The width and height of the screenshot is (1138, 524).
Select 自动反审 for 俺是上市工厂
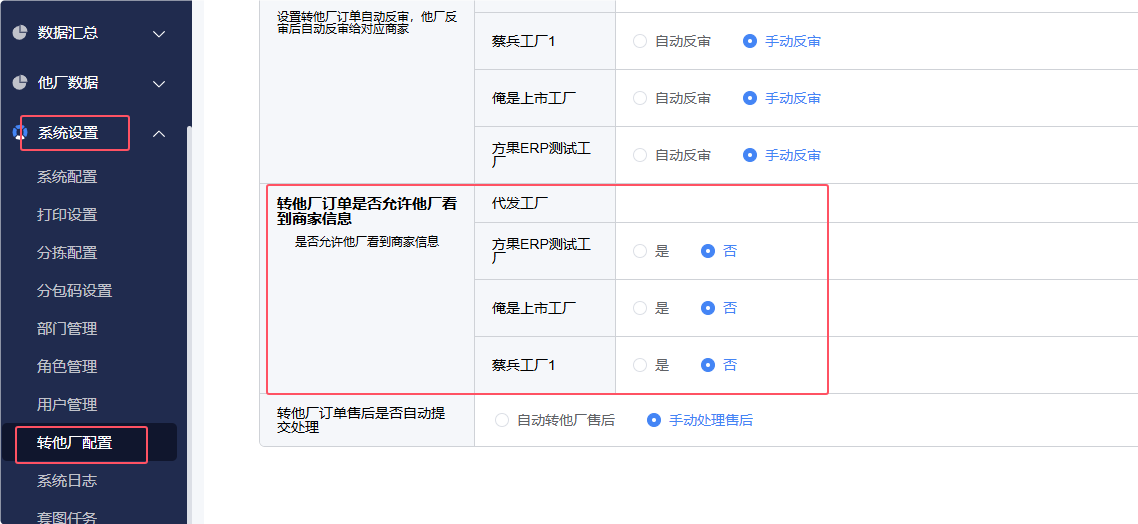(x=639, y=98)
